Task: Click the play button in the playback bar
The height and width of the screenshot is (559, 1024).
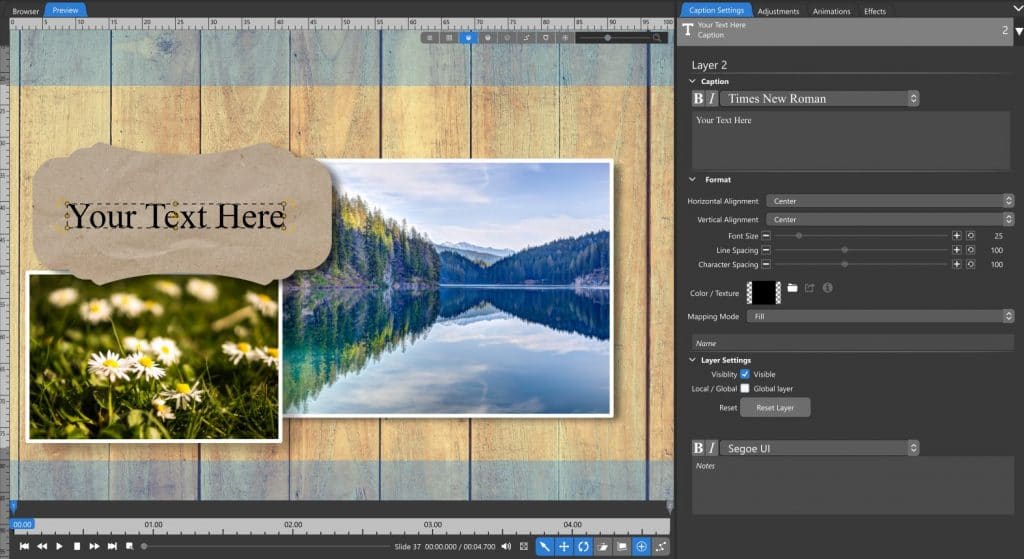Action: pyautogui.click(x=59, y=546)
